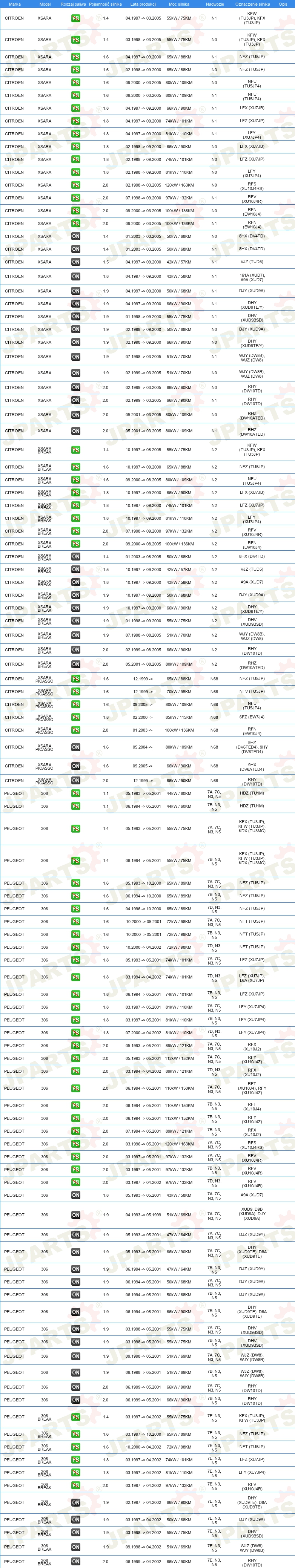The image size is (295, 1568).
Task: Select '02.2000 ->' production date cell
Action: 143,717
